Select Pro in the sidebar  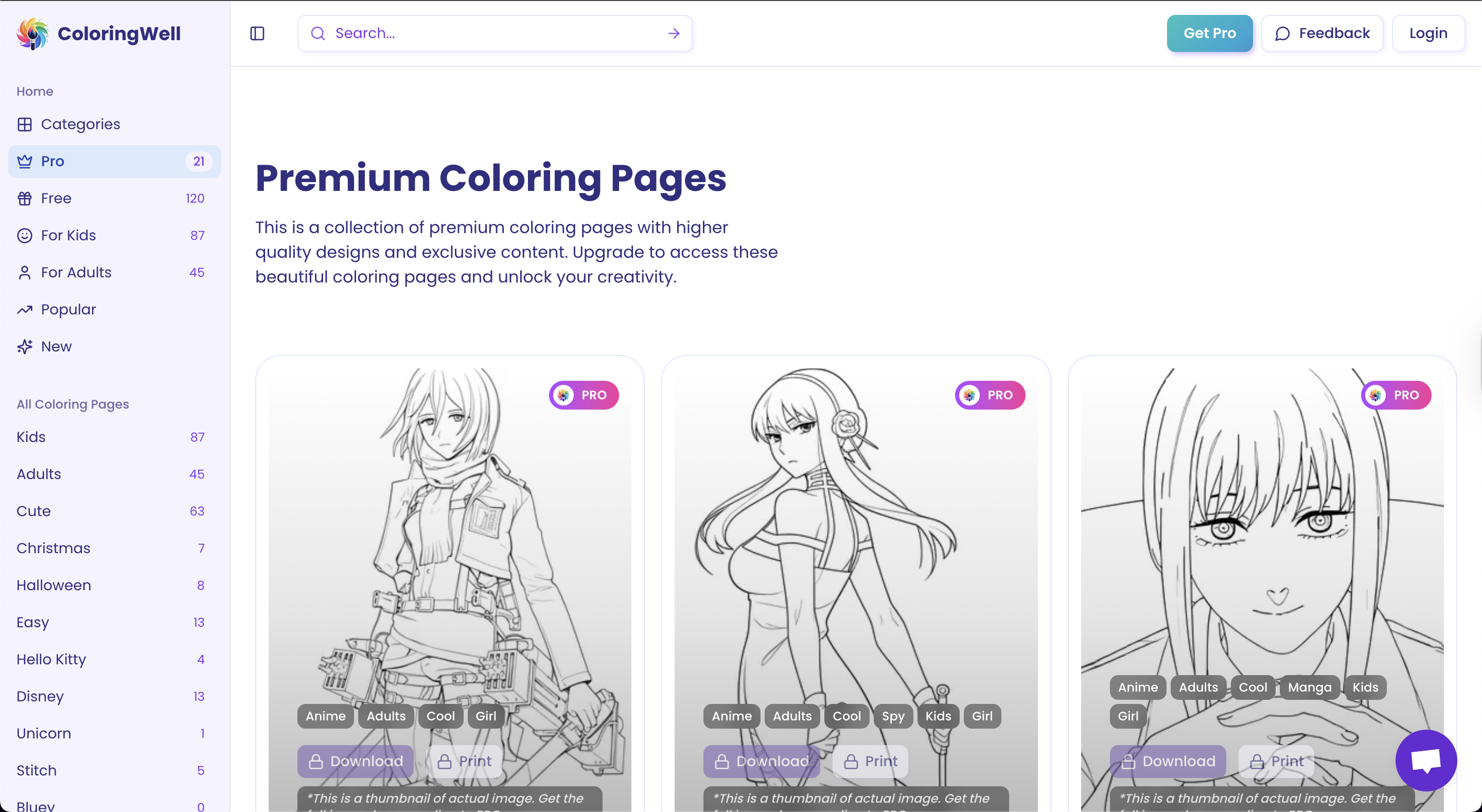tap(114, 161)
